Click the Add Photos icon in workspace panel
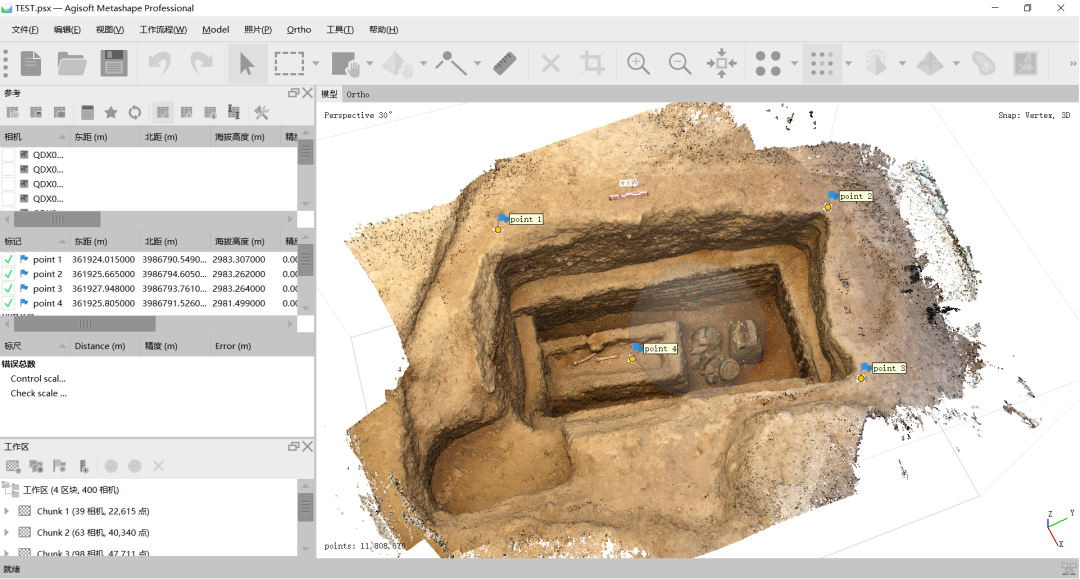This screenshot has height=579, width=1080. click(x=37, y=466)
